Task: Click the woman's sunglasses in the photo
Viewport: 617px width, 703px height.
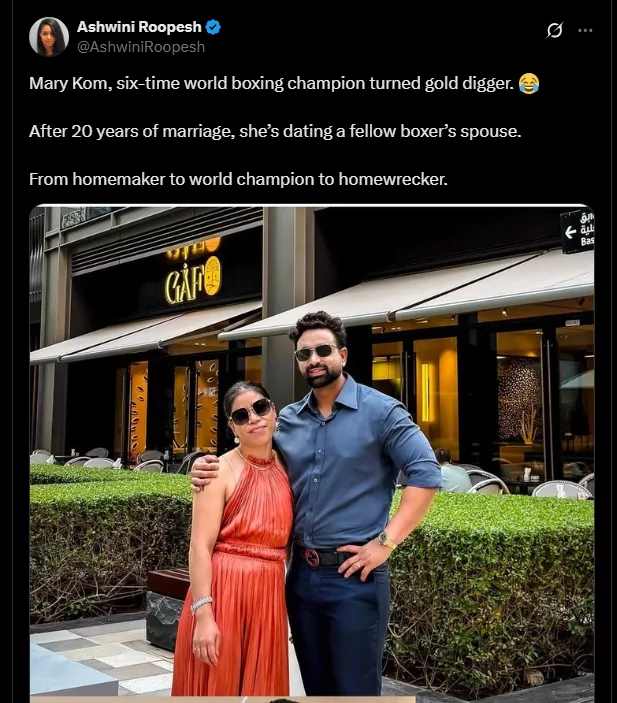Action: coord(251,412)
